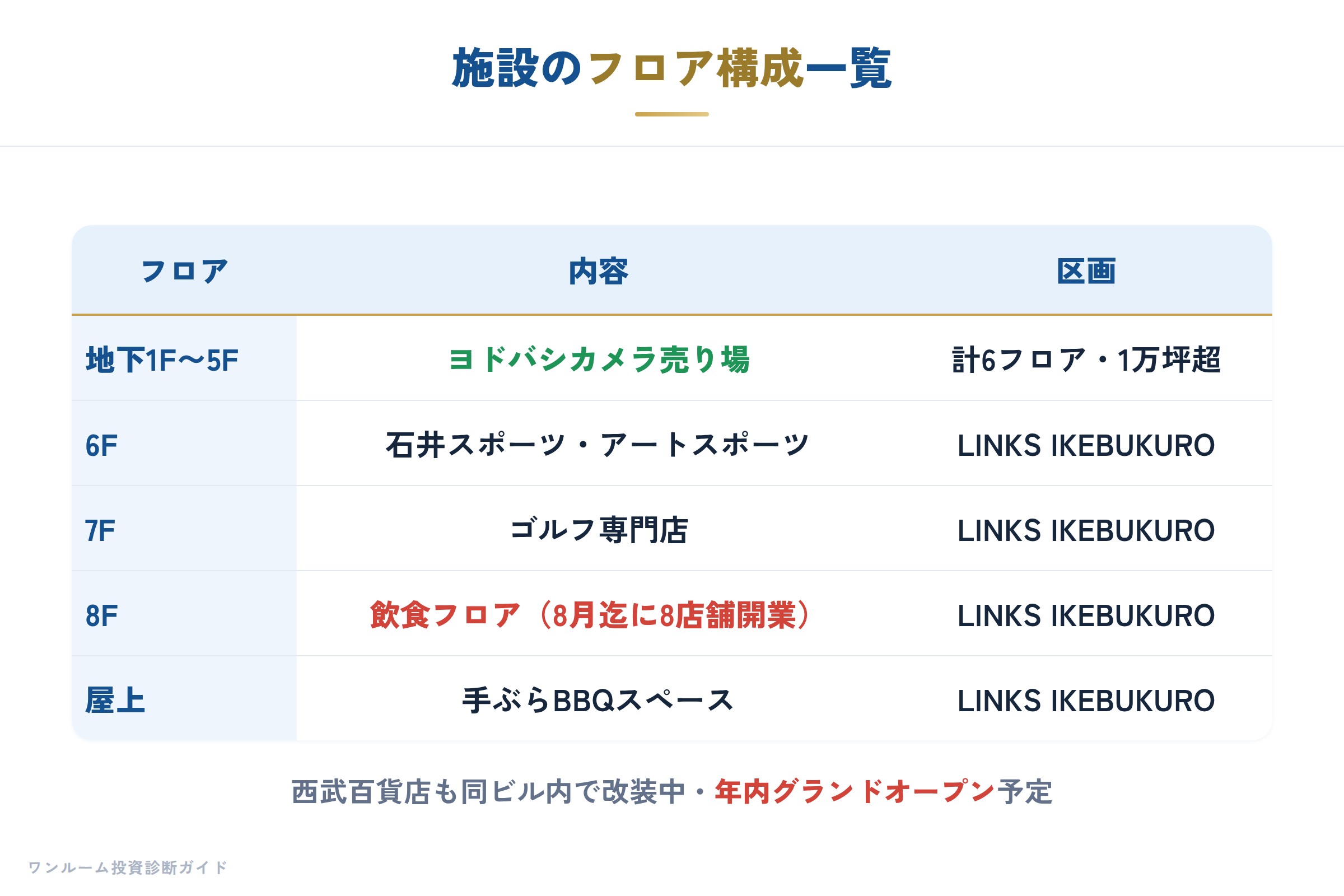Click LINKS IKEBUKURO in the 7F row

click(1086, 531)
